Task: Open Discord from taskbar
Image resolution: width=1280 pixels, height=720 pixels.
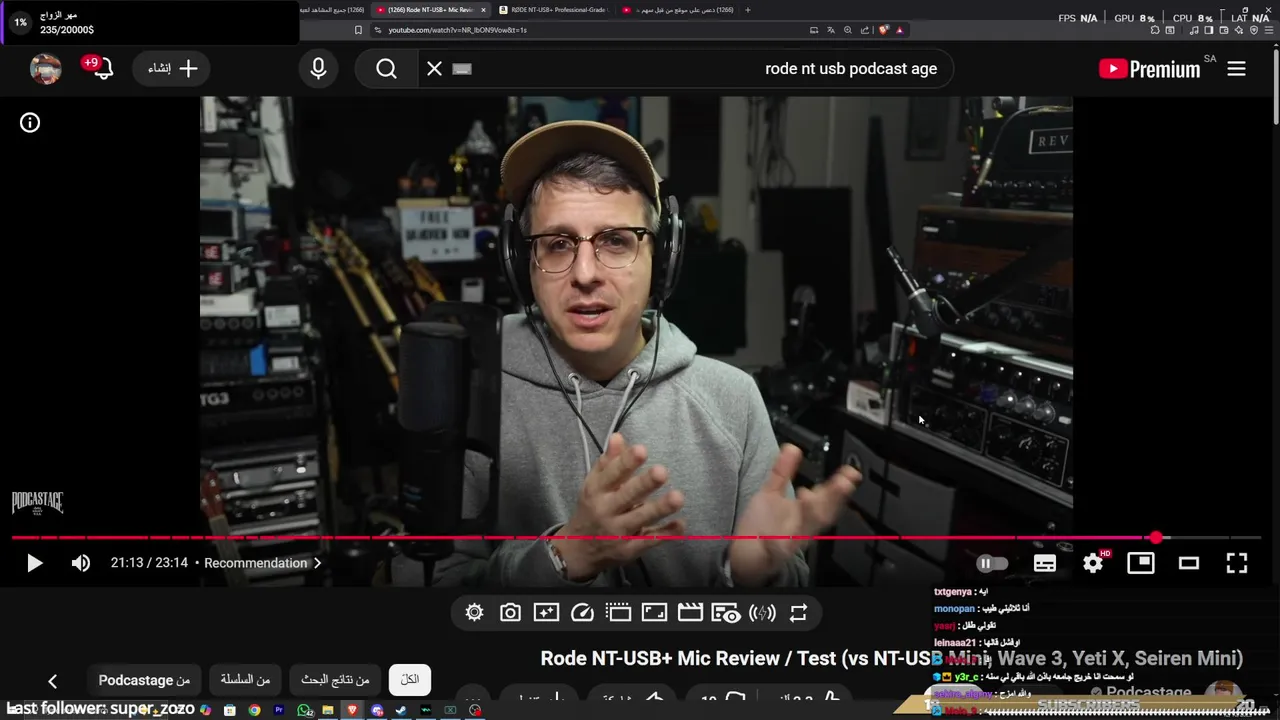Action: click(x=377, y=710)
